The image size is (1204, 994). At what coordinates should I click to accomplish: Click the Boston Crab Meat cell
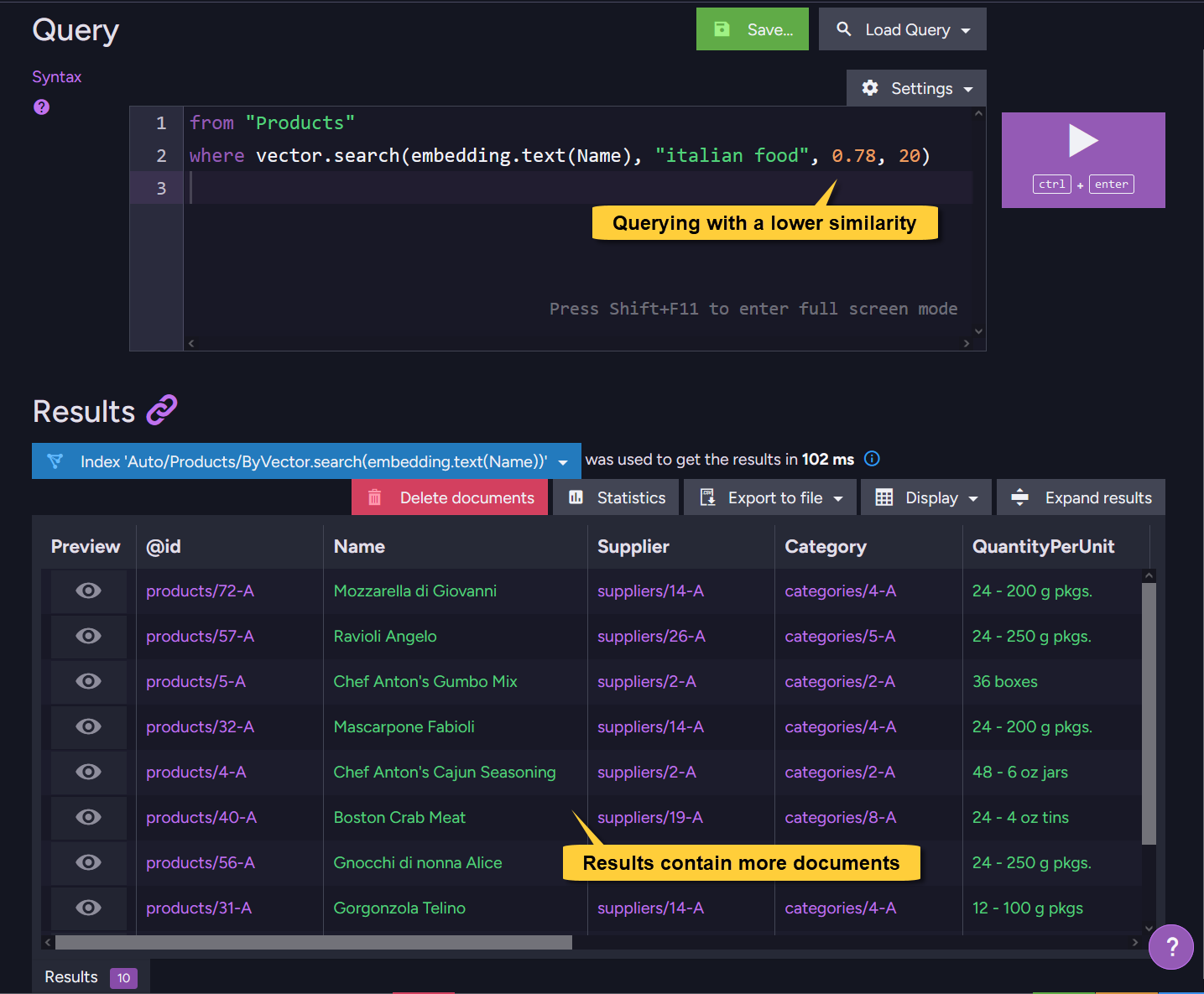click(399, 817)
